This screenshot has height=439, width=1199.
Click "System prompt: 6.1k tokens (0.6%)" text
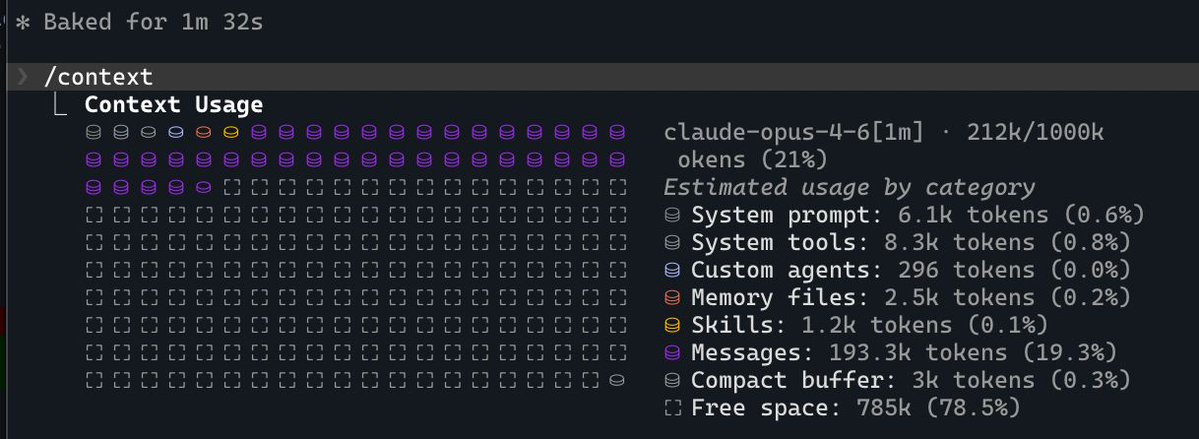tap(918, 216)
